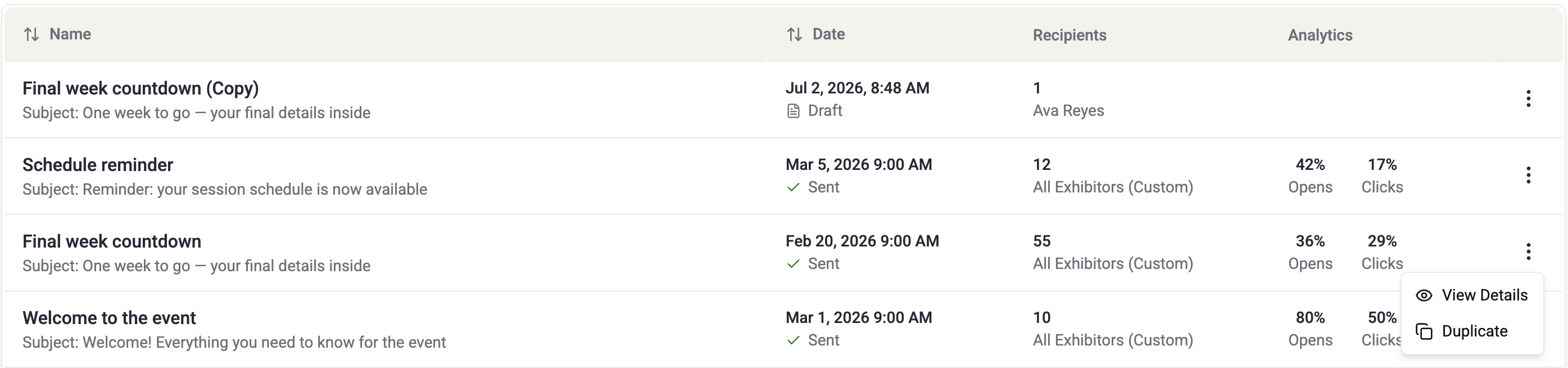Click the Draft document icon
This screenshot has width=1568, height=368.
click(793, 111)
